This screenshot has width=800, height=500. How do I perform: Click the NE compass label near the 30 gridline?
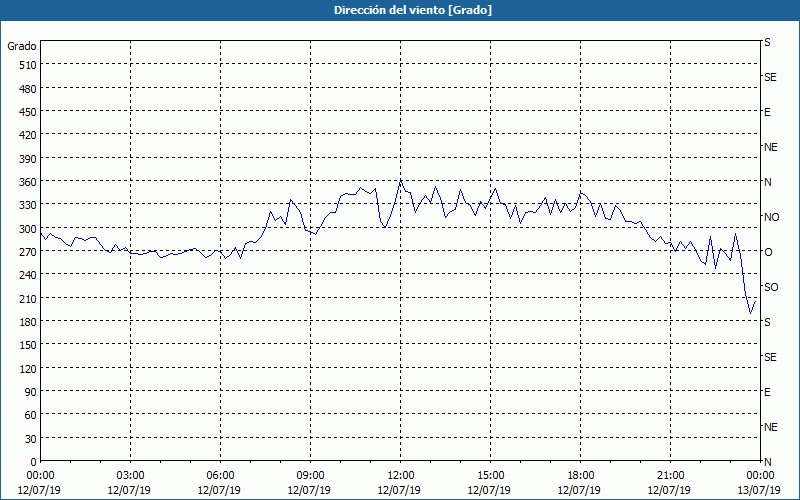click(770, 427)
